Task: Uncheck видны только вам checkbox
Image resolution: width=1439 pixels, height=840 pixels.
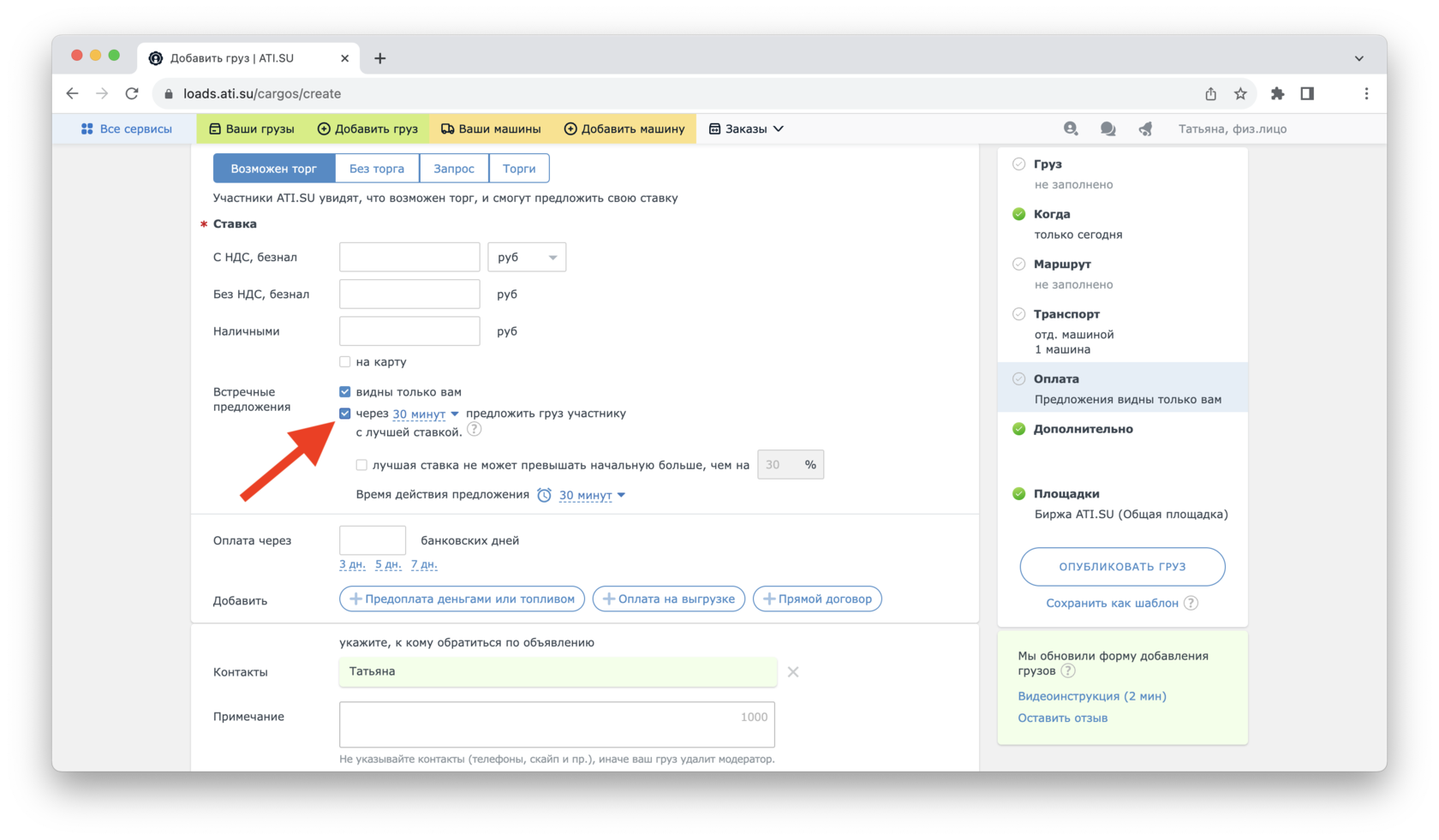Action: coord(345,391)
